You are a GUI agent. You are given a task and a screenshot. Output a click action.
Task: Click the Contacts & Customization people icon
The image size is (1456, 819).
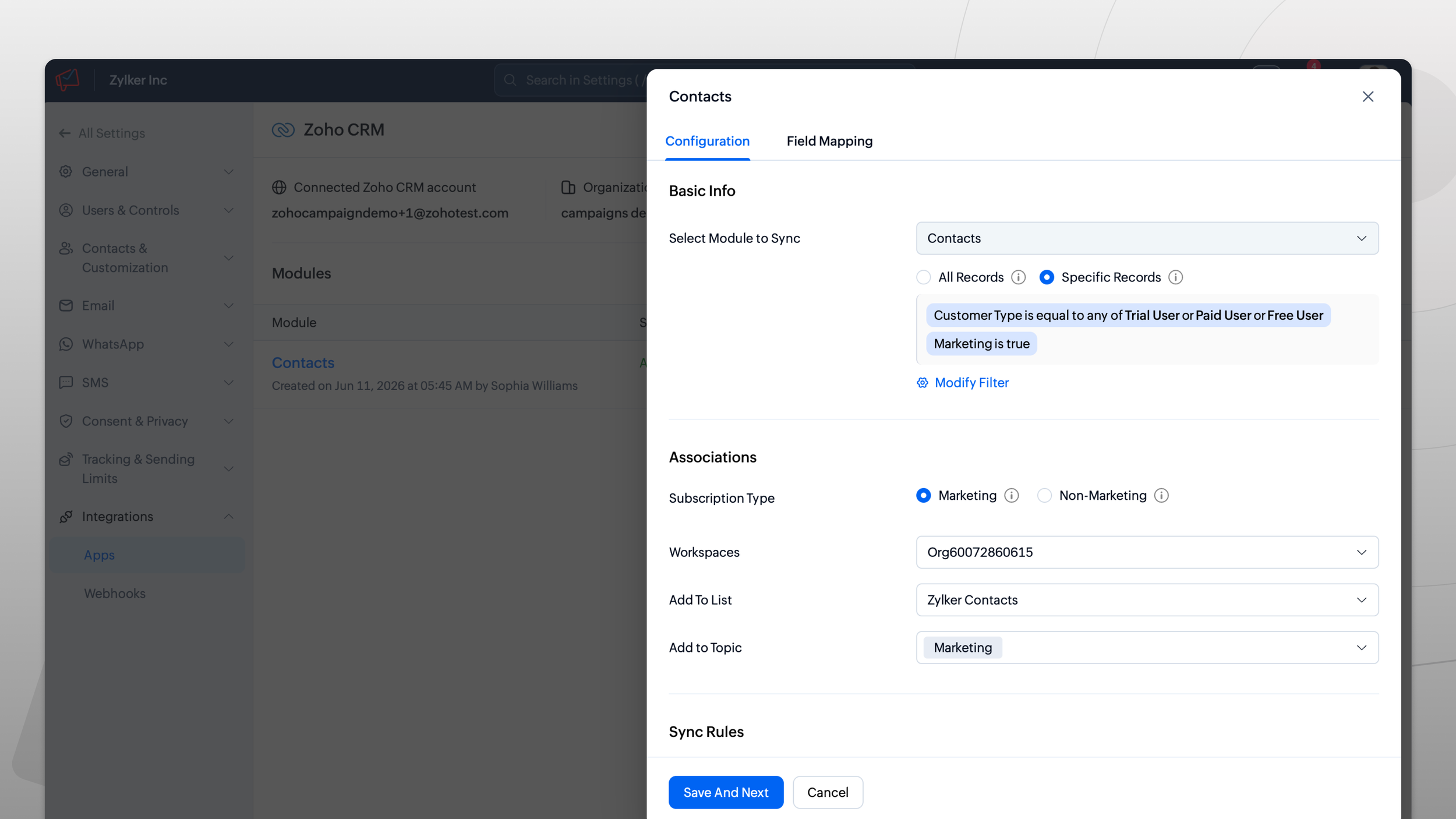click(x=66, y=249)
